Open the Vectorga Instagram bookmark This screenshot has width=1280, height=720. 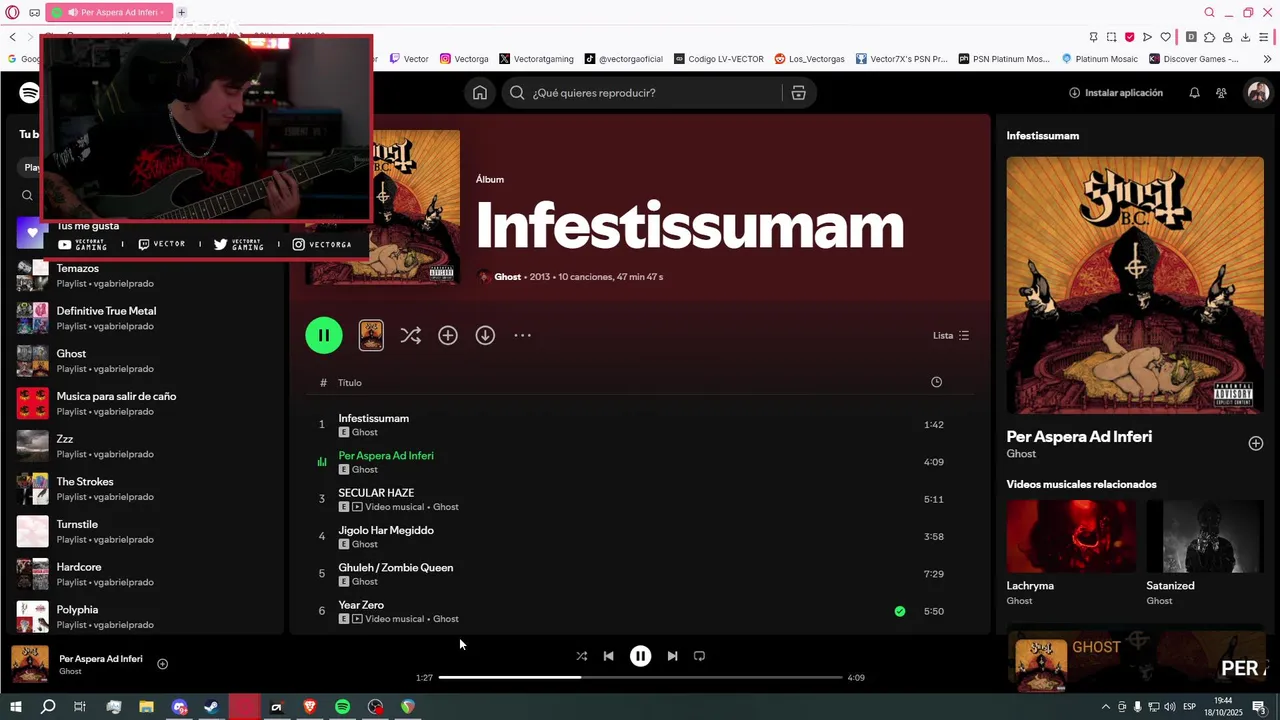click(x=464, y=59)
